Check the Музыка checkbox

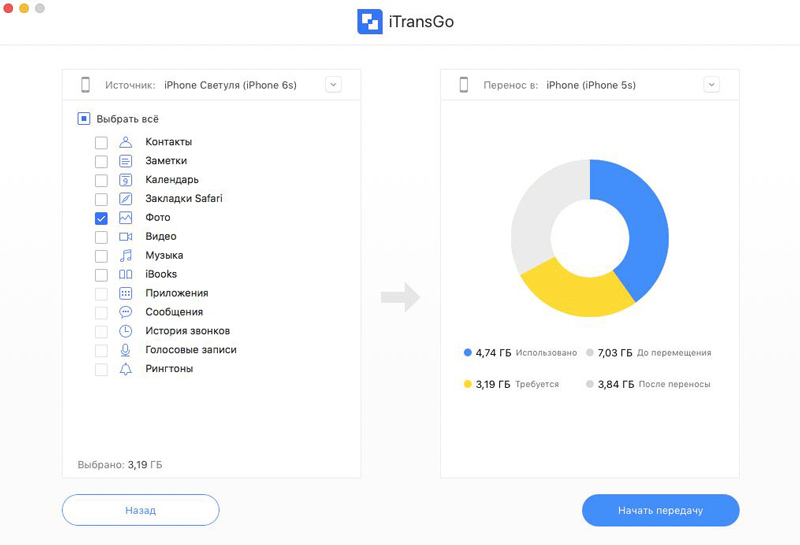(101, 256)
